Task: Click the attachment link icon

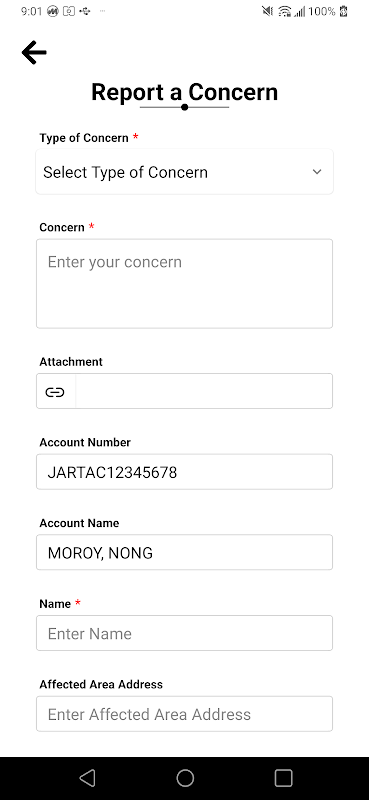Action: [55, 392]
